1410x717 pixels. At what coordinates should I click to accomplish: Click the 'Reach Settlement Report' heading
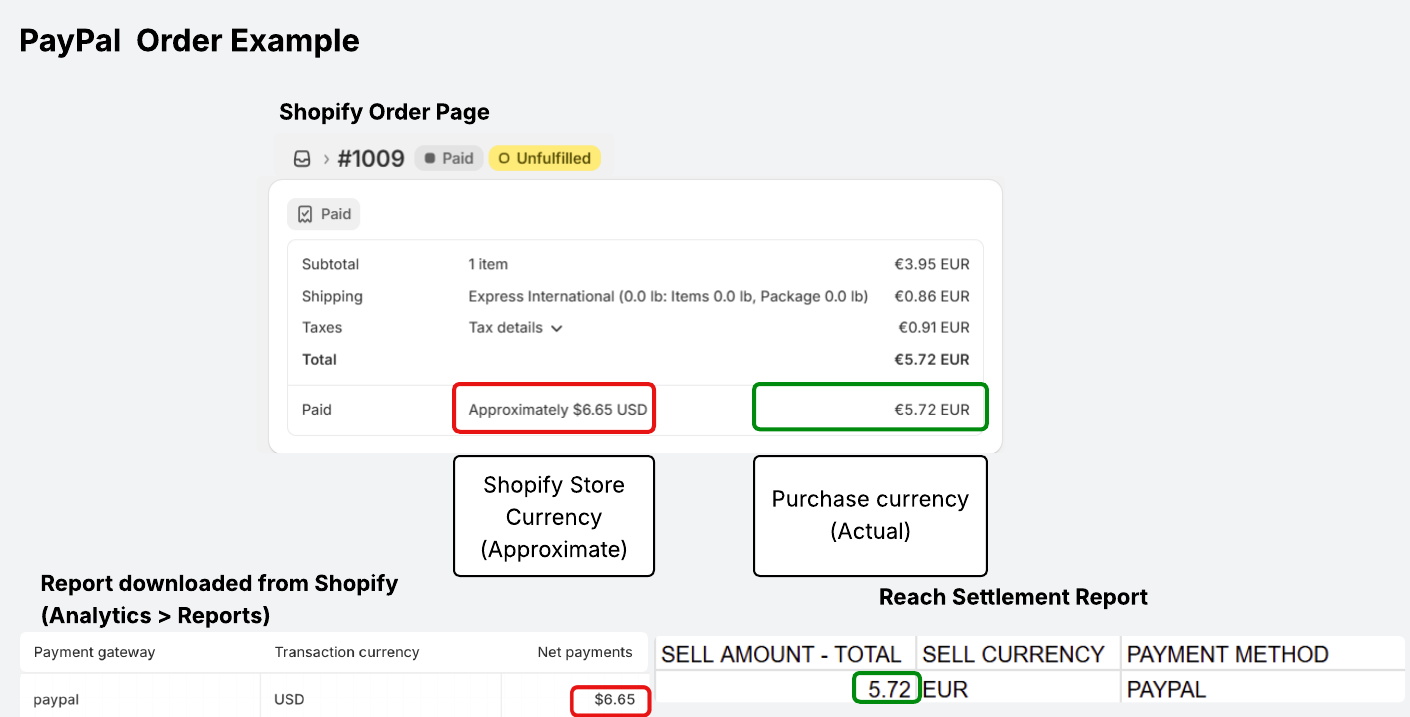tap(1013, 597)
